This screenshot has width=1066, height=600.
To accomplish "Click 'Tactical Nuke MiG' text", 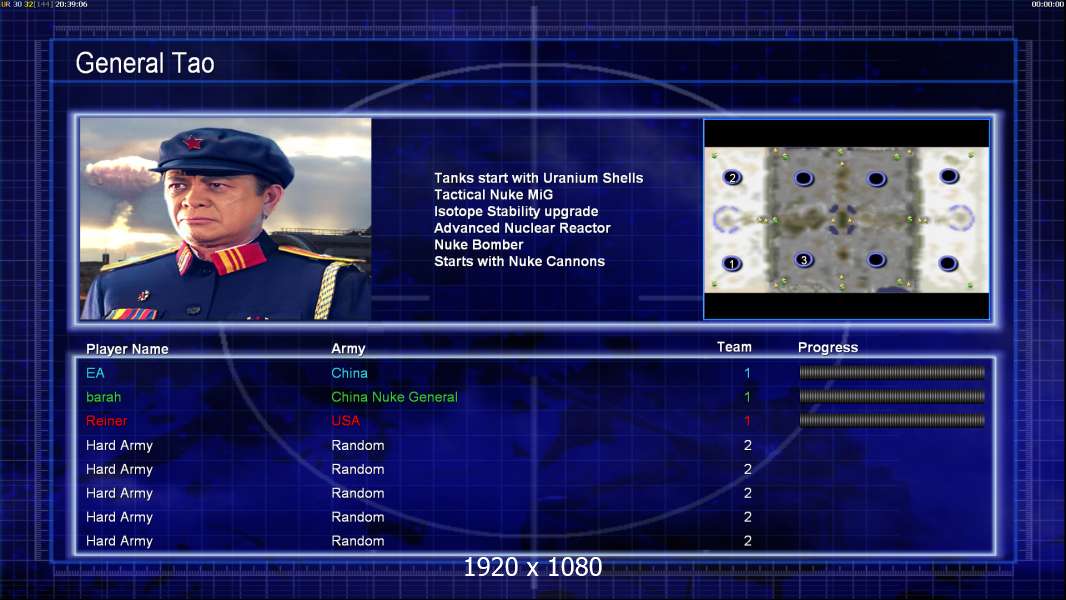I will coord(494,194).
